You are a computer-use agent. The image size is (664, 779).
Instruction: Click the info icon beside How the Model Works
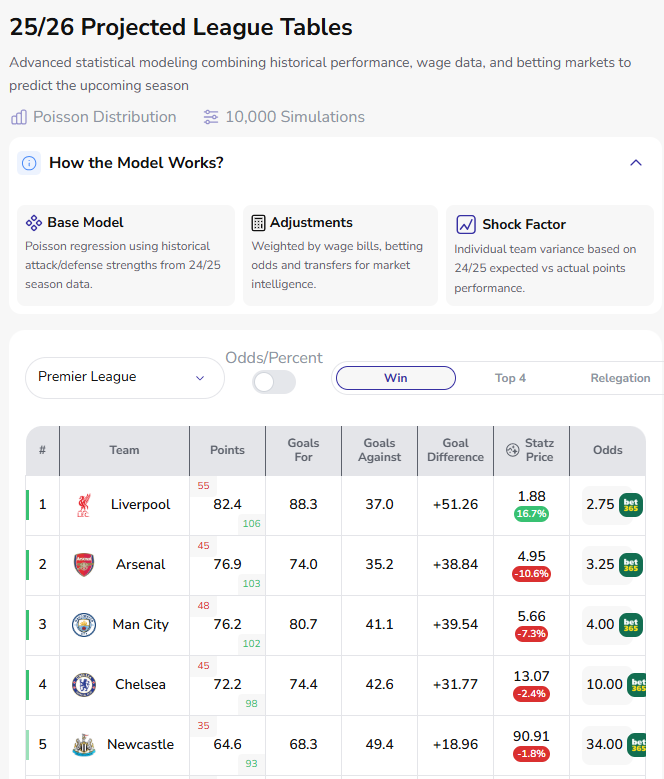point(29,163)
